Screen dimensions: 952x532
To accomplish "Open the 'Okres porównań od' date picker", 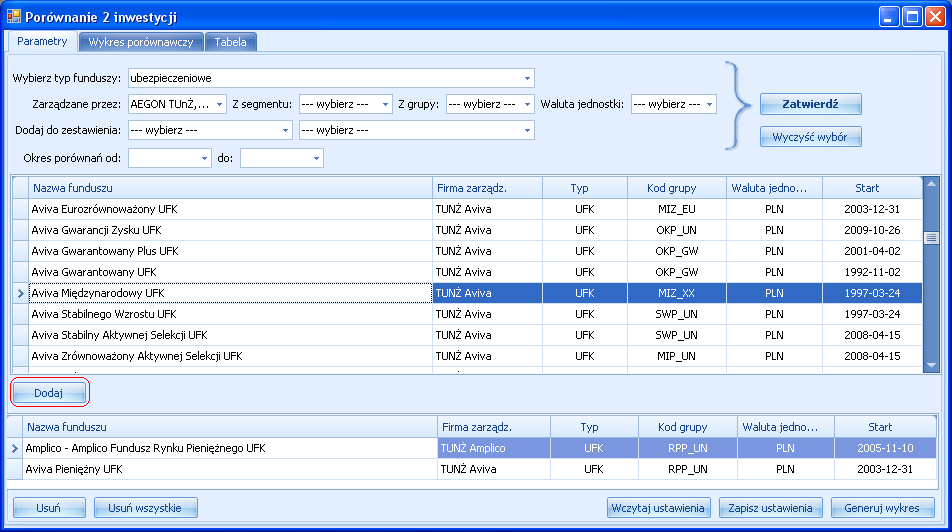I will [x=204, y=159].
